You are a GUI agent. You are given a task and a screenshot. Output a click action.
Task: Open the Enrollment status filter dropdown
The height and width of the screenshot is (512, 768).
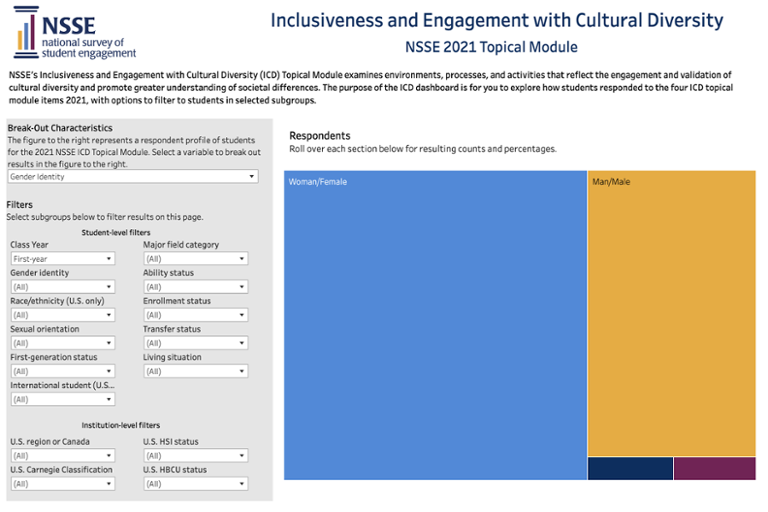tap(196, 315)
